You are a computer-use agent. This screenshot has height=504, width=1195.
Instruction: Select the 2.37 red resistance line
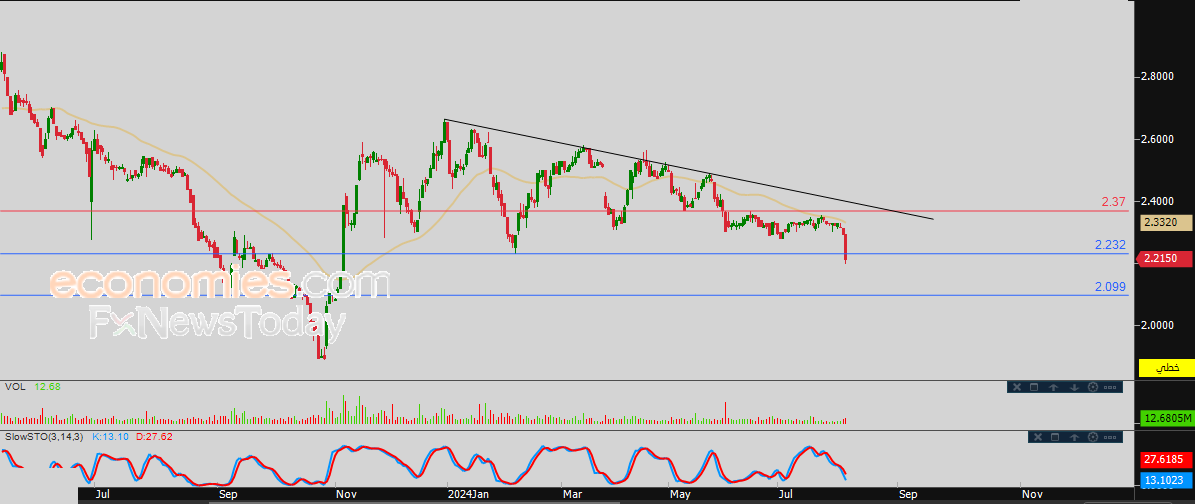click(x=564, y=210)
